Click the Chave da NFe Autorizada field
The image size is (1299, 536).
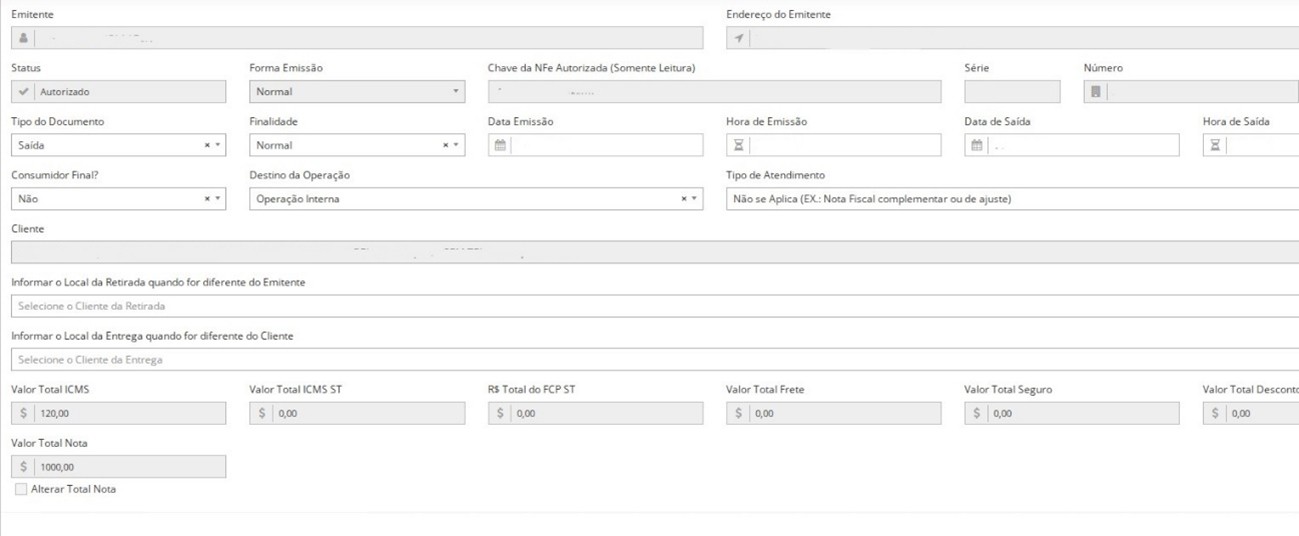click(x=714, y=91)
